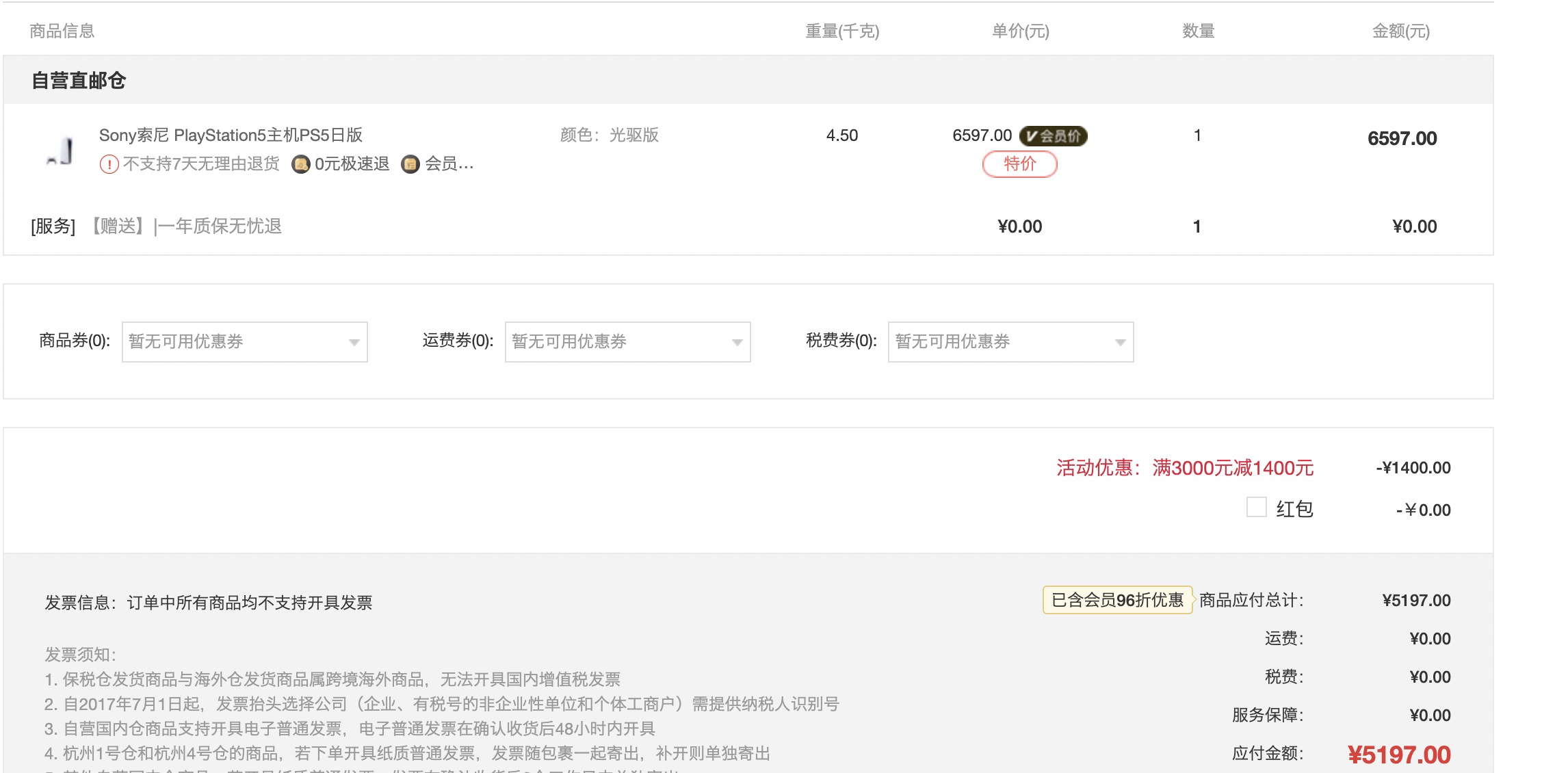
Task: Open the PS5 product thumbnail image
Action: (61, 151)
